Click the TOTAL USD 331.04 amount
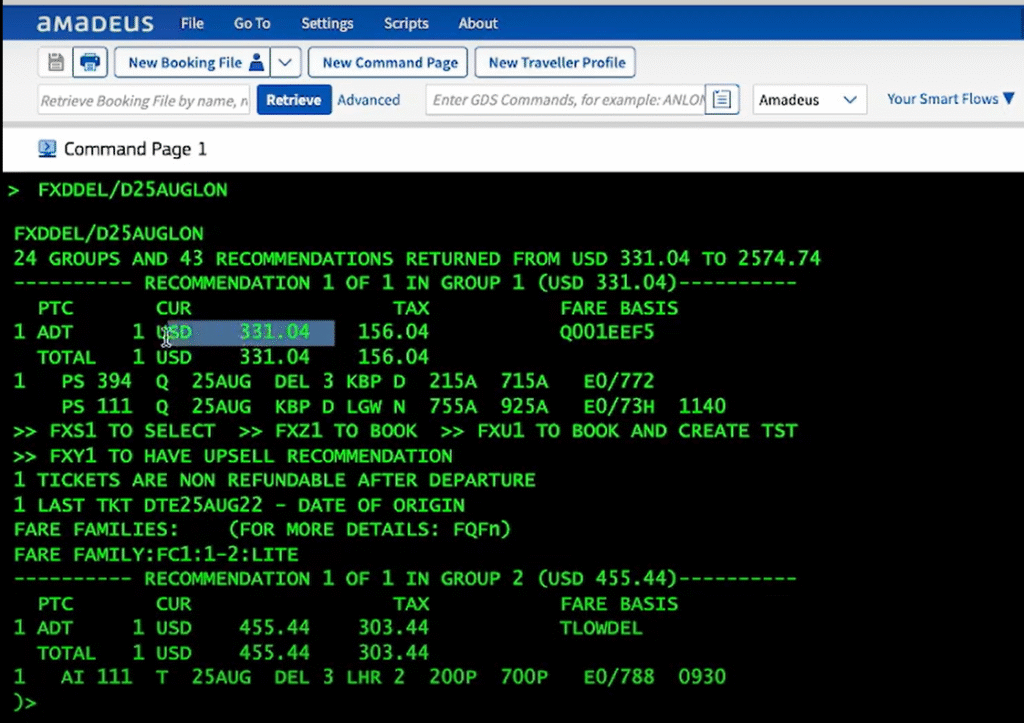Screen dimensions: 1024x723 (x=274, y=357)
